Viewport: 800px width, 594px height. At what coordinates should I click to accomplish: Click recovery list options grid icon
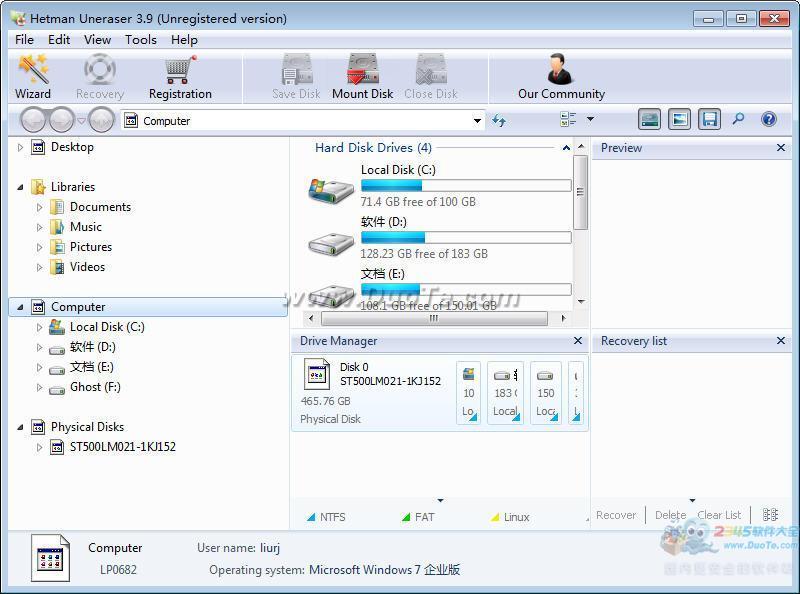tap(770, 514)
